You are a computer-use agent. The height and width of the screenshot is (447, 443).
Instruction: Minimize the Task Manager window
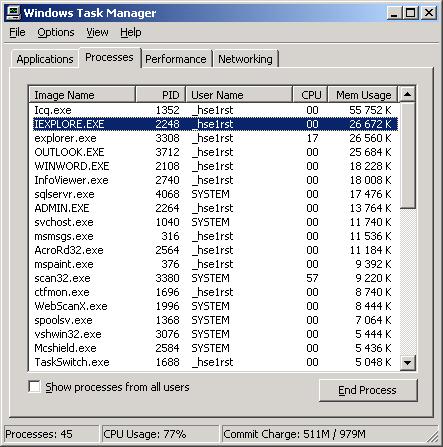(394, 13)
